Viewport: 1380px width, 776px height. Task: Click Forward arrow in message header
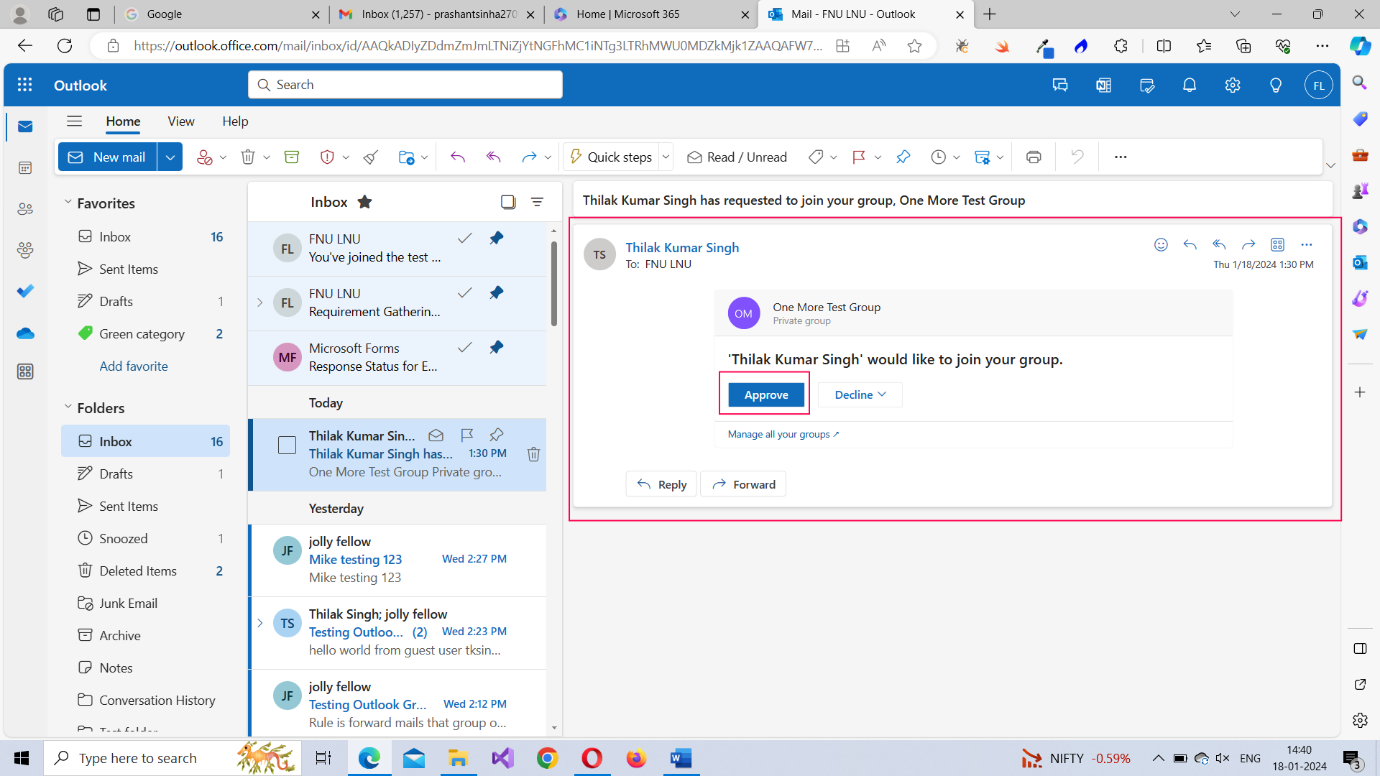(1248, 245)
